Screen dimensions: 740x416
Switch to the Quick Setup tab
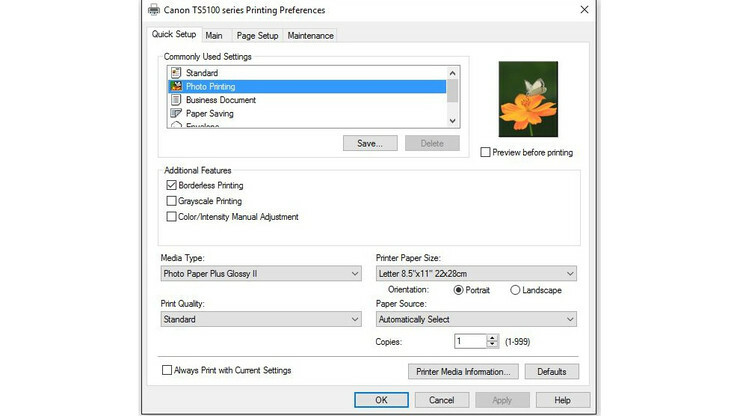[174, 34]
